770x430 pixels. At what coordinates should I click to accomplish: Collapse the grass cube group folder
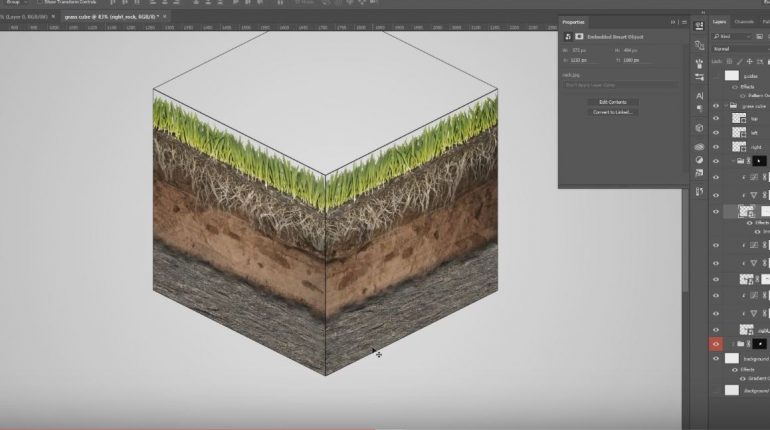tap(726, 104)
